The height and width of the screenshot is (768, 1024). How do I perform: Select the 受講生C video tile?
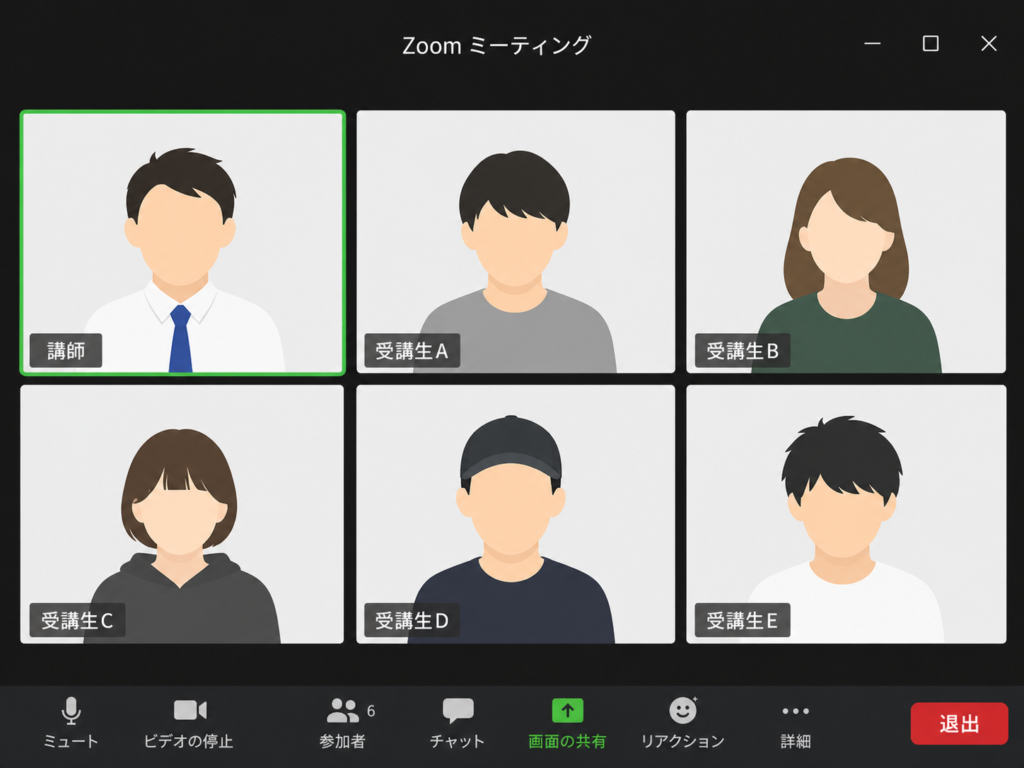coord(182,514)
